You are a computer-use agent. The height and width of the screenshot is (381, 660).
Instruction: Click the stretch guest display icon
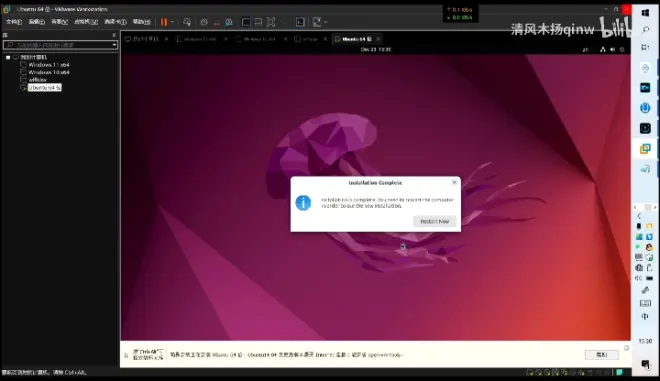[317, 22]
